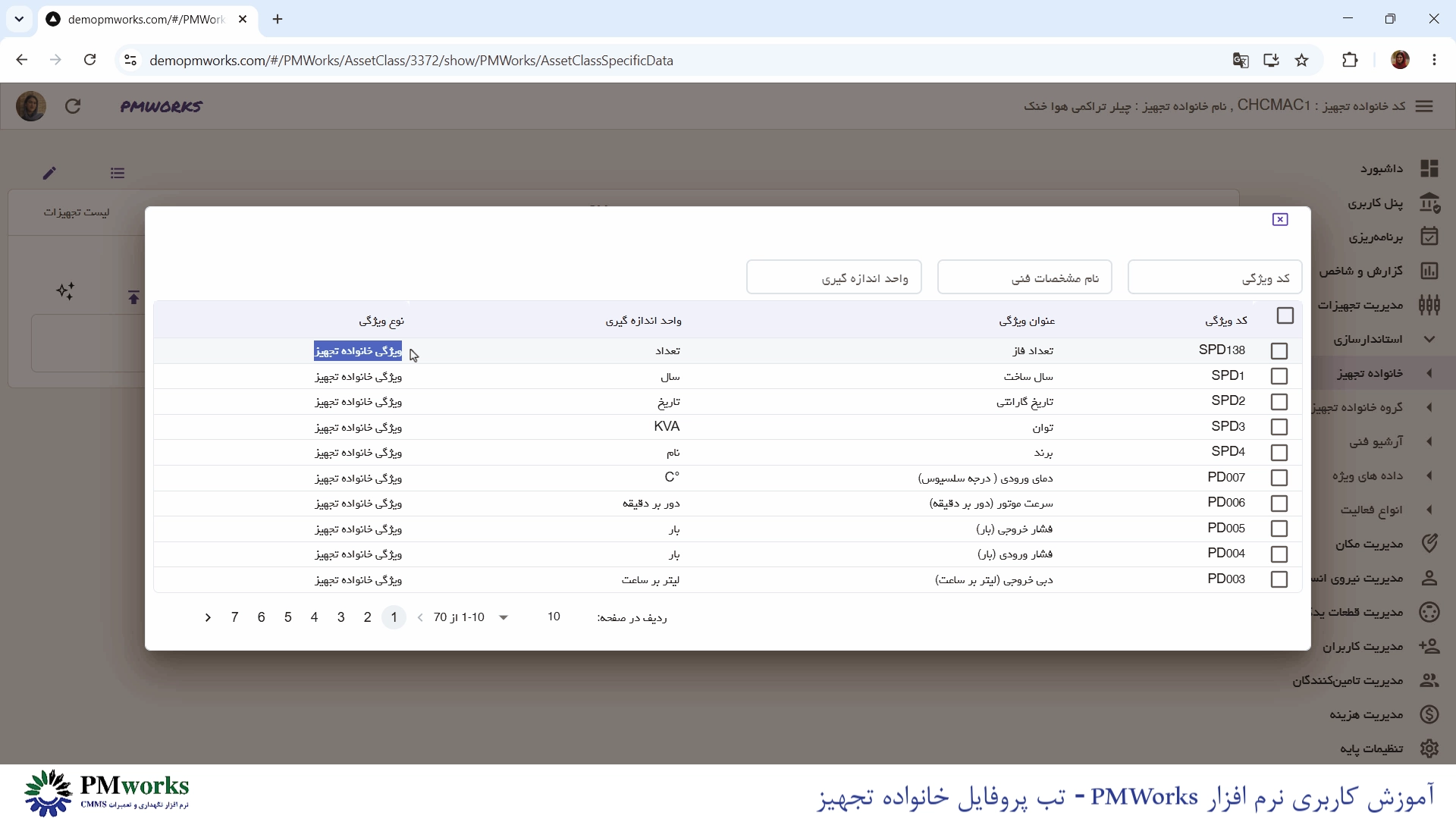1456x819 pixels.
Task: Expand the انواع فعالیت sidebar item
Action: coord(1429,510)
